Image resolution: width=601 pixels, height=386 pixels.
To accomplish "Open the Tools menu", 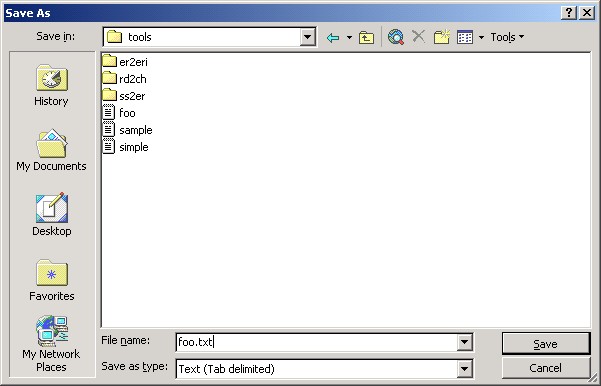I will [x=507, y=37].
